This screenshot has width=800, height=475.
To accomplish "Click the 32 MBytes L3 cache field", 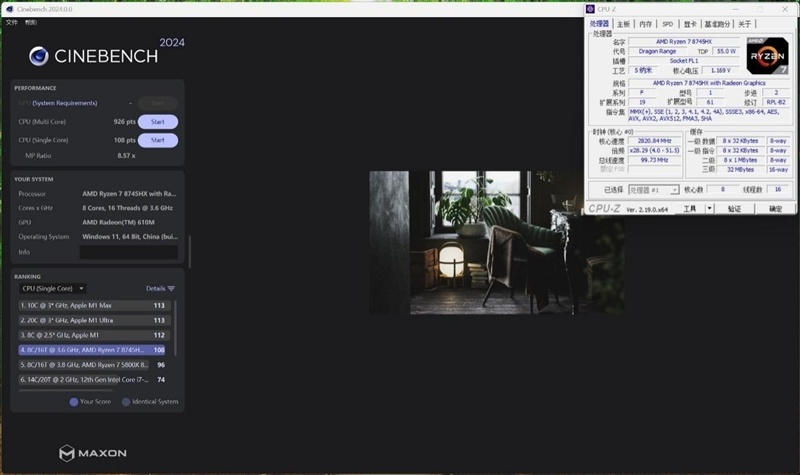I will tap(740, 169).
